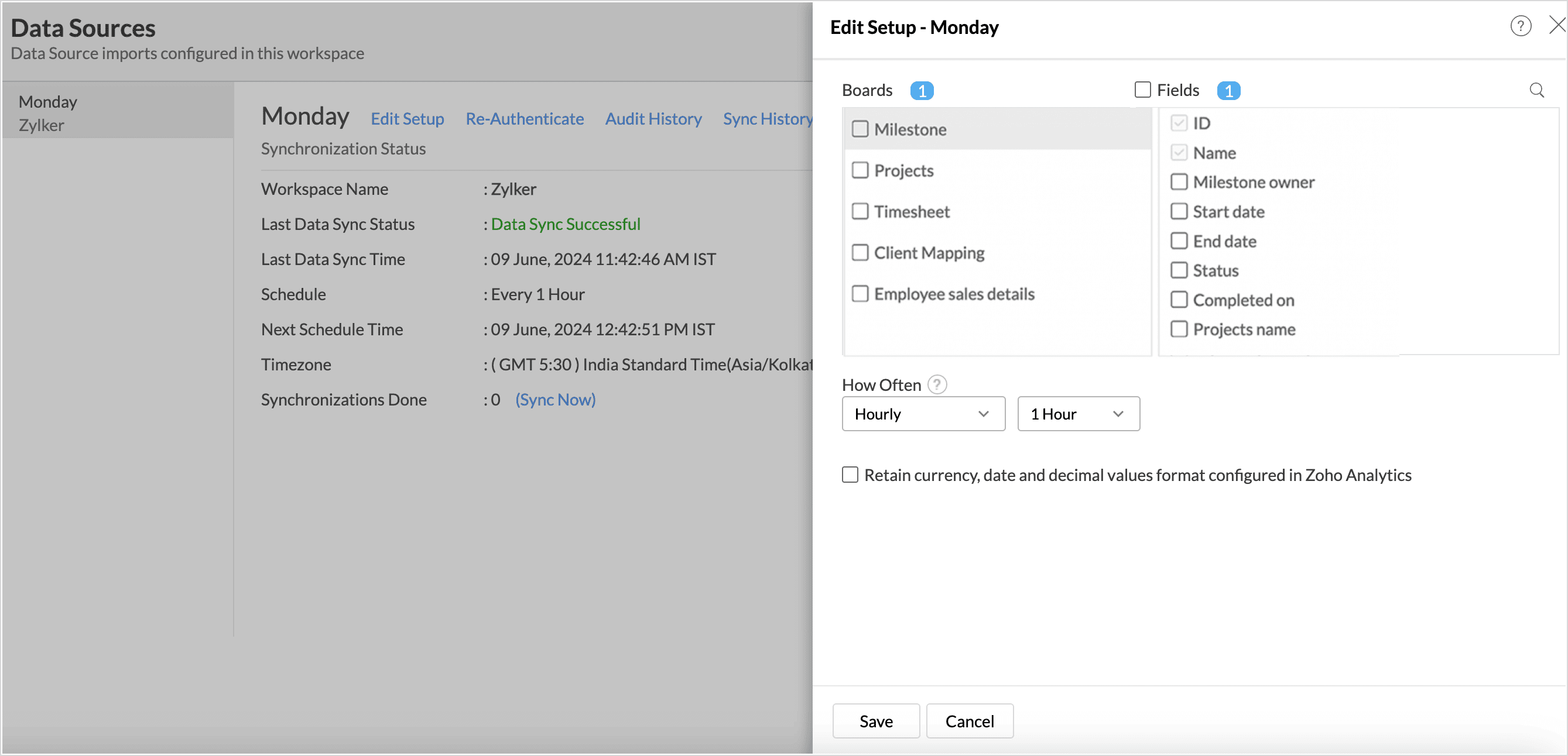Open the help icon in Edit Setup header
Viewport: 1568px width, 756px height.
(1521, 26)
